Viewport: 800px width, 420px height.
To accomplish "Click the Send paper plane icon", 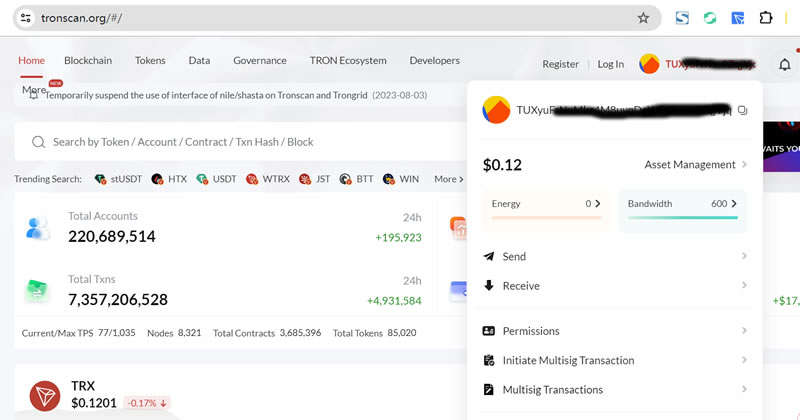I will click(488, 256).
